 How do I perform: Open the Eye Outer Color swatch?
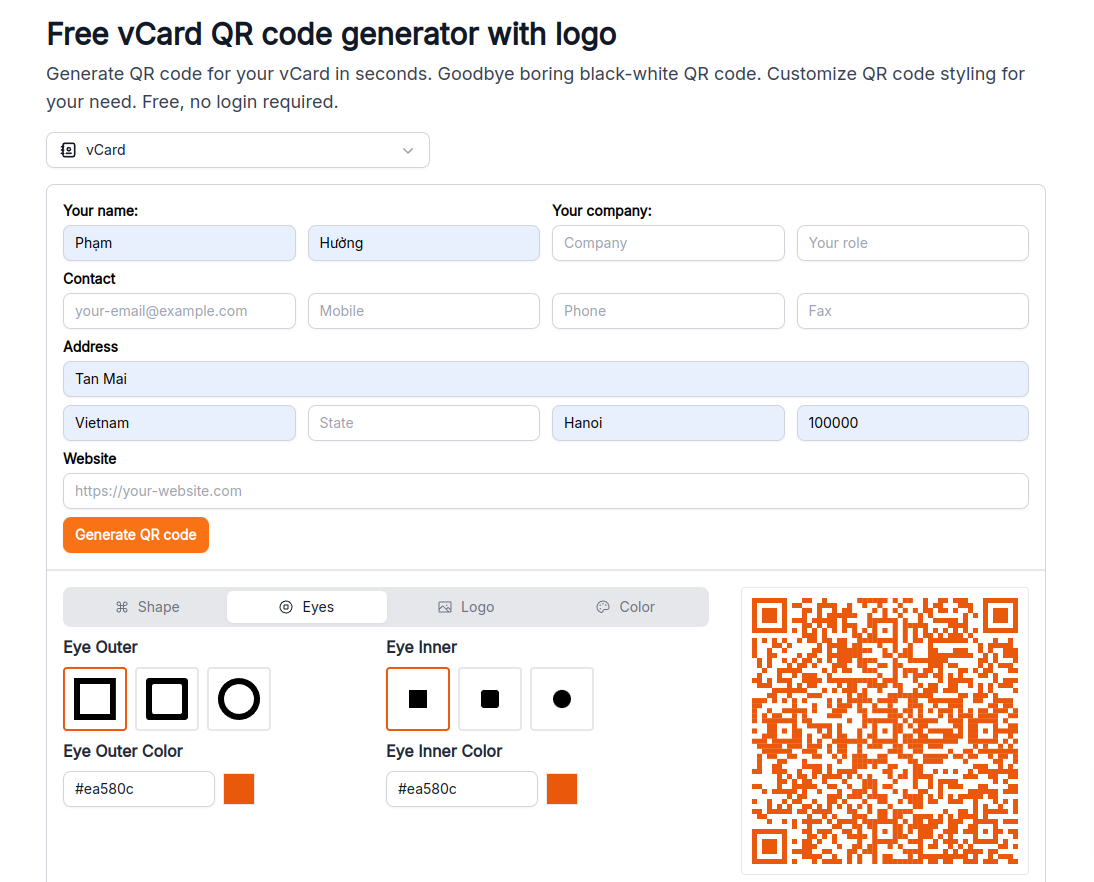(239, 789)
